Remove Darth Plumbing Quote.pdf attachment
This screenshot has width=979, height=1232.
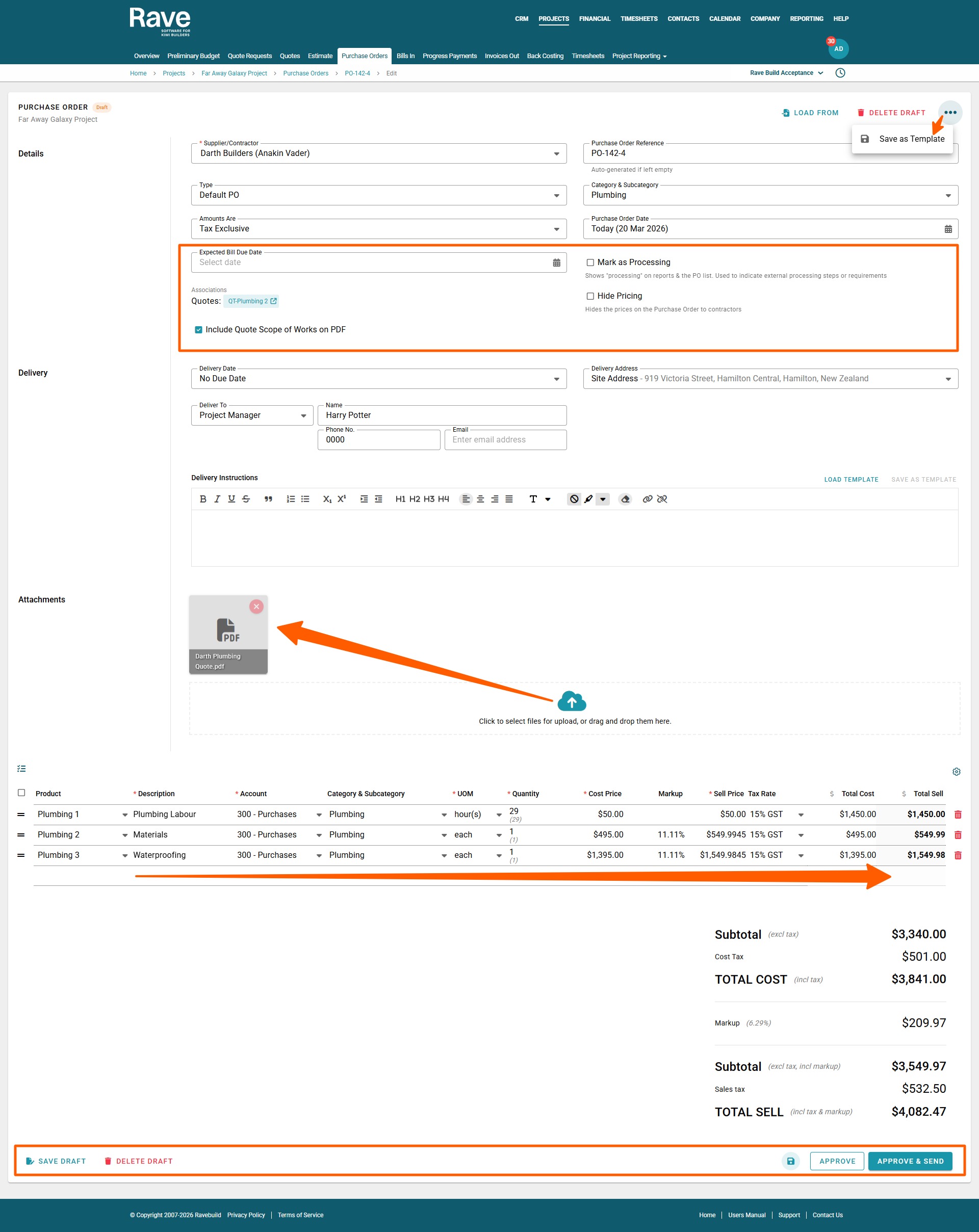(x=256, y=606)
